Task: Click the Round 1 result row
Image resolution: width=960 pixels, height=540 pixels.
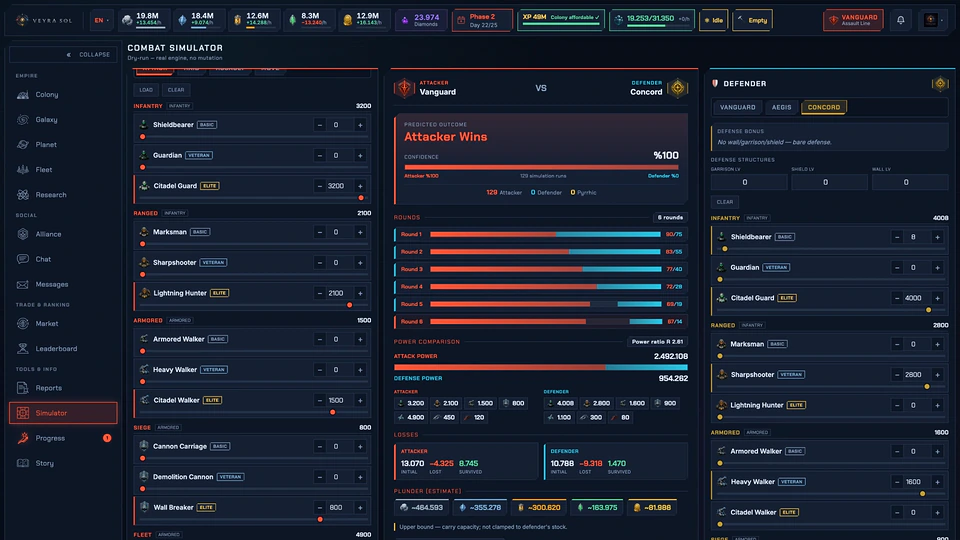Action: click(x=541, y=234)
